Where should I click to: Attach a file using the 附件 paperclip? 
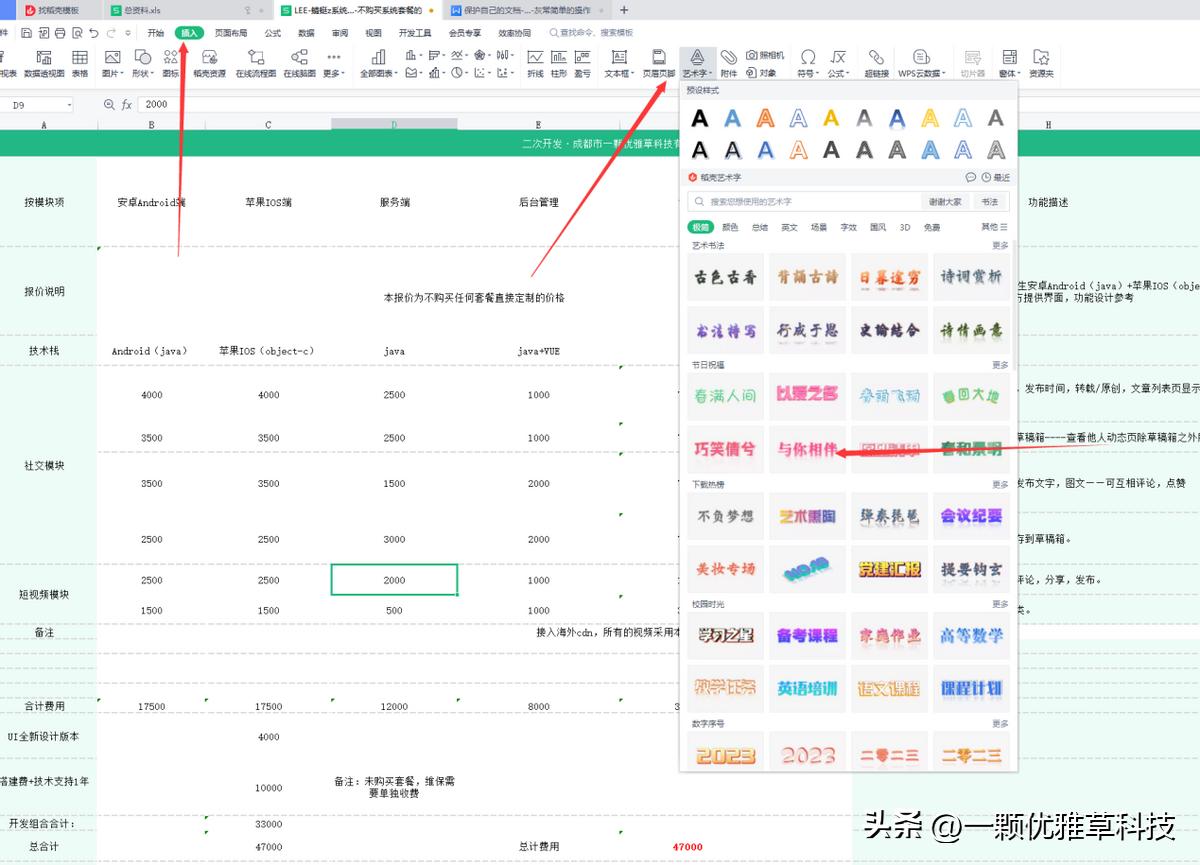[x=727, y=60]
